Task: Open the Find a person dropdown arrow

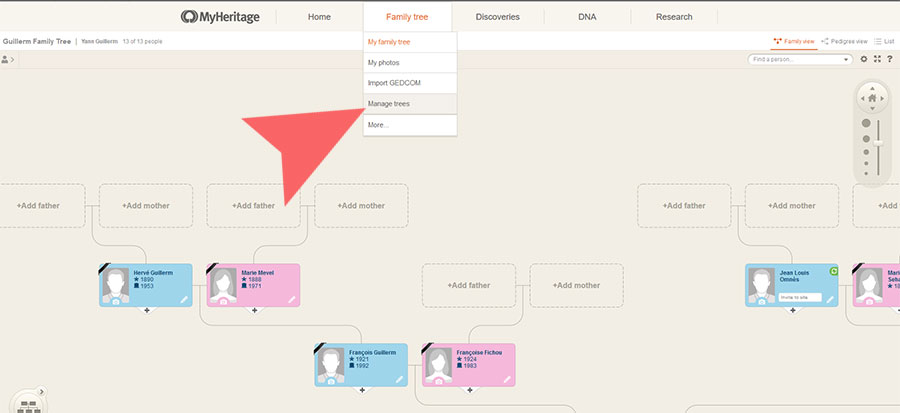Action: [x=846, y=60]
